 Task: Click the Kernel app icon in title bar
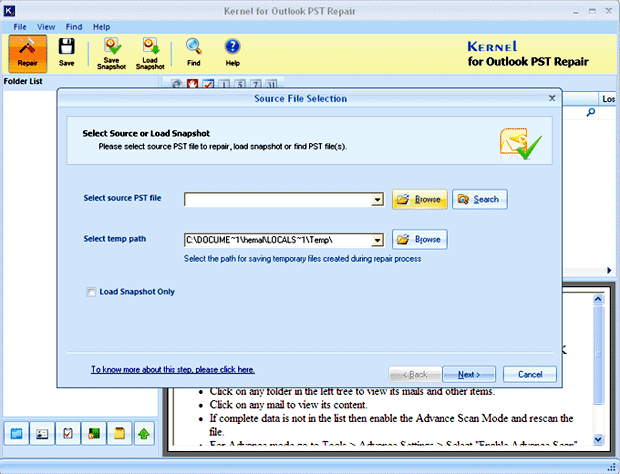pyautogui.click(x=9, y=11)
